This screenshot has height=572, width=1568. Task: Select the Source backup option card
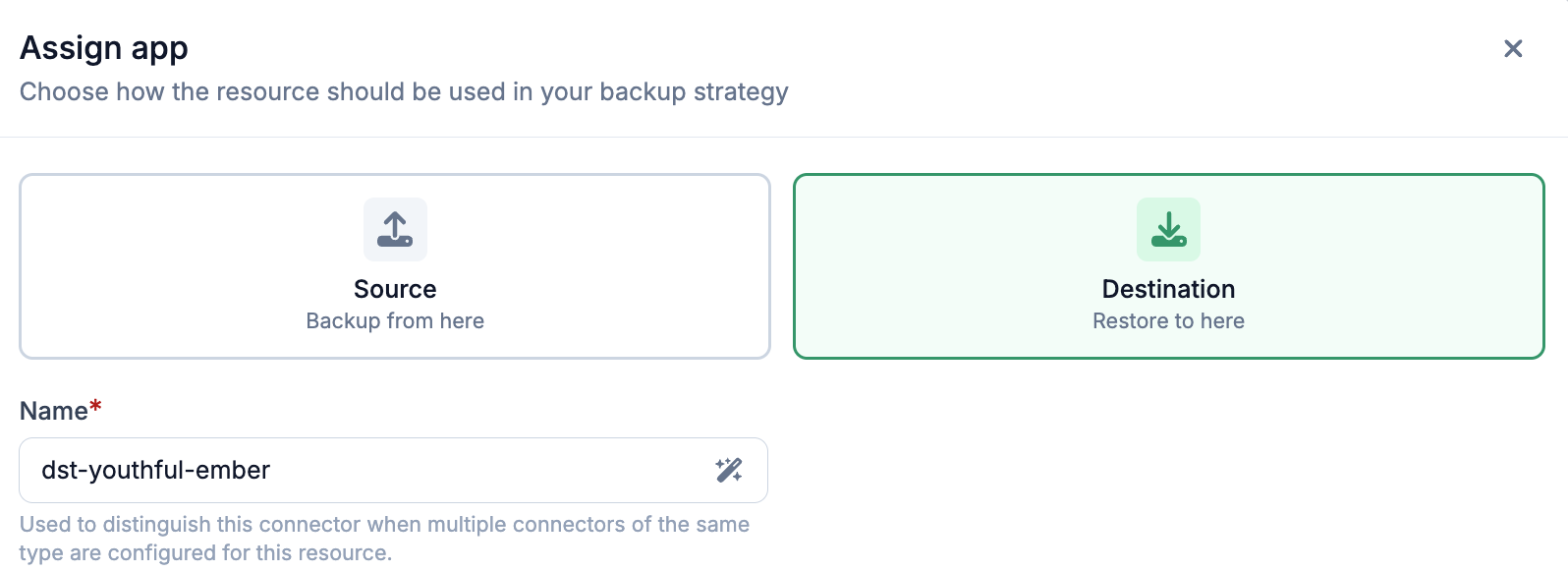tap(395, 266)
